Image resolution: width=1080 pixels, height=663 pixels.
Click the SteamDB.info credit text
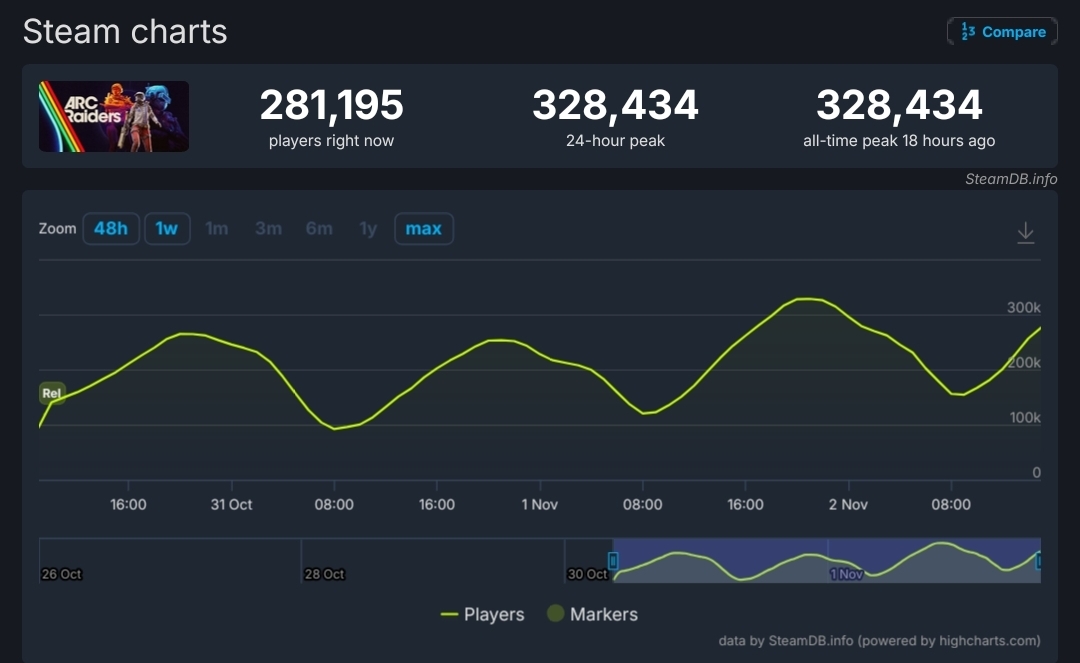(x=1010, y=179)
